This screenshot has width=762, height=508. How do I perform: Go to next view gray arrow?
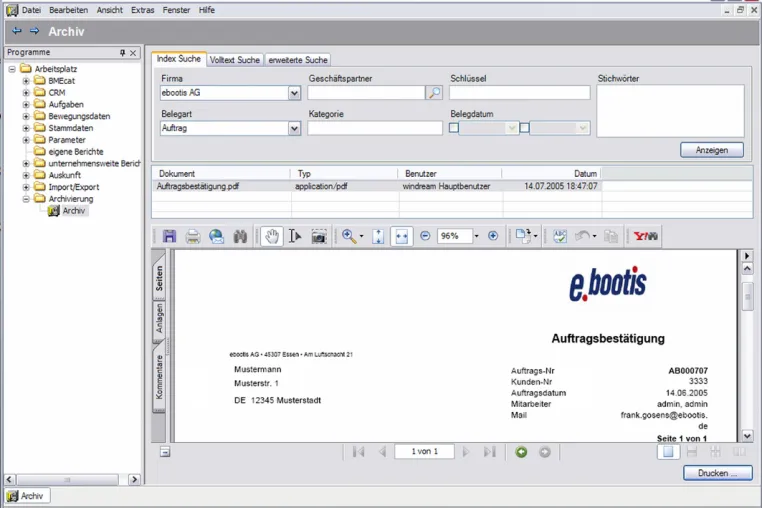click(545, 452)
